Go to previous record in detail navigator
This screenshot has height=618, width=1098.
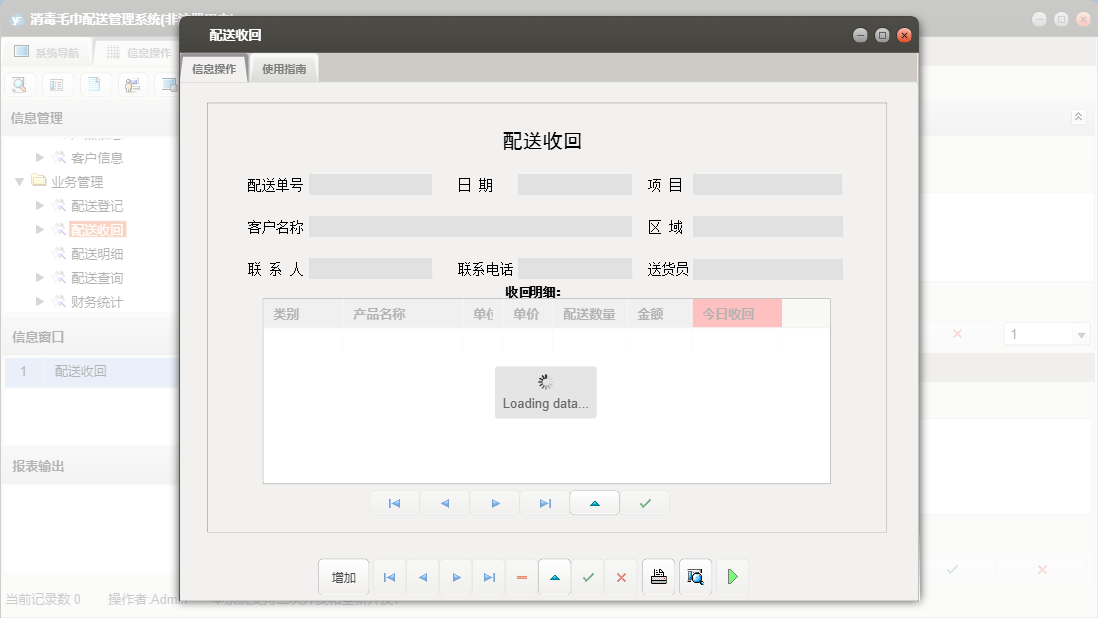(x=444, y=502)
